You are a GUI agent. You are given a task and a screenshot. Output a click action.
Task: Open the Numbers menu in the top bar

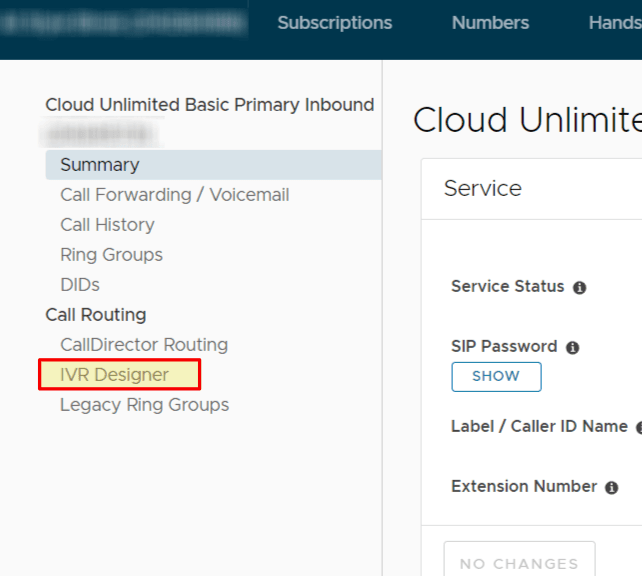(490, 23)
